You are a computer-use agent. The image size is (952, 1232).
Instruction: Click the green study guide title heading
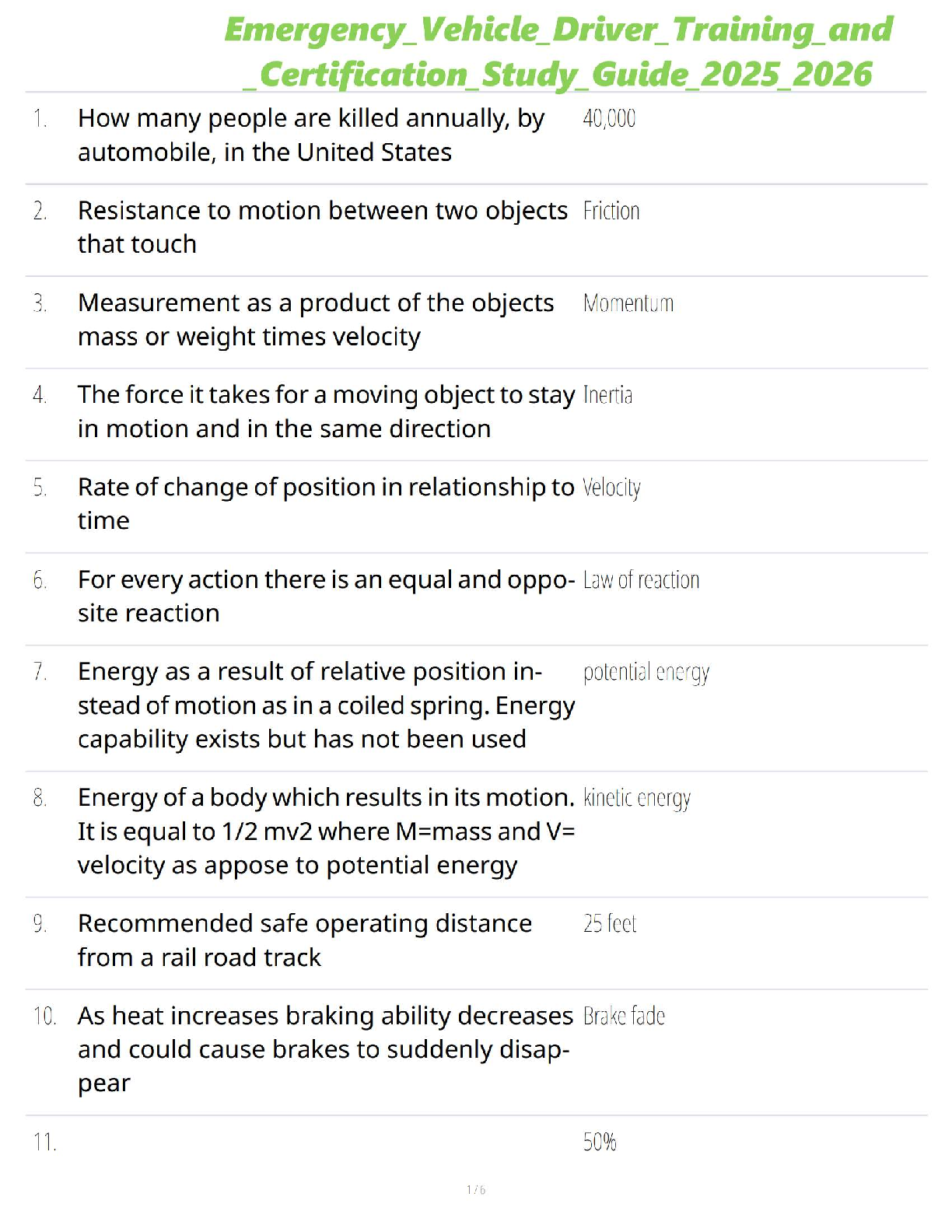coord(558,51)
